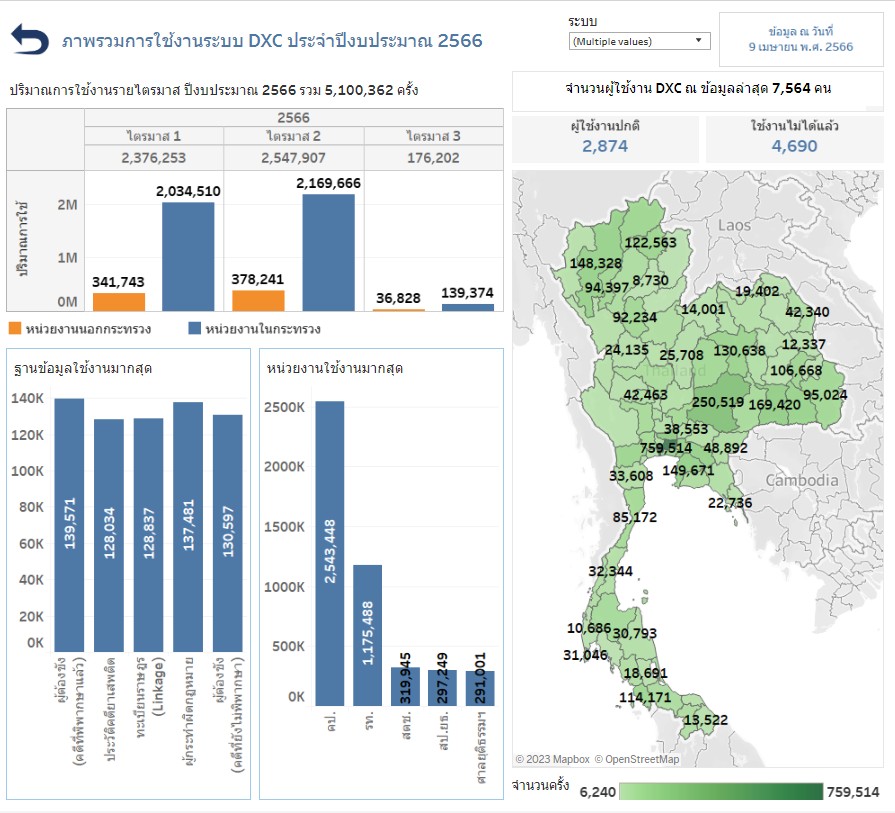Click the ฐานข้อมูลใช้งานมากสุด chart title
Image resolution: width=895 pixels, height=813 pixels.
coord(83,369)
